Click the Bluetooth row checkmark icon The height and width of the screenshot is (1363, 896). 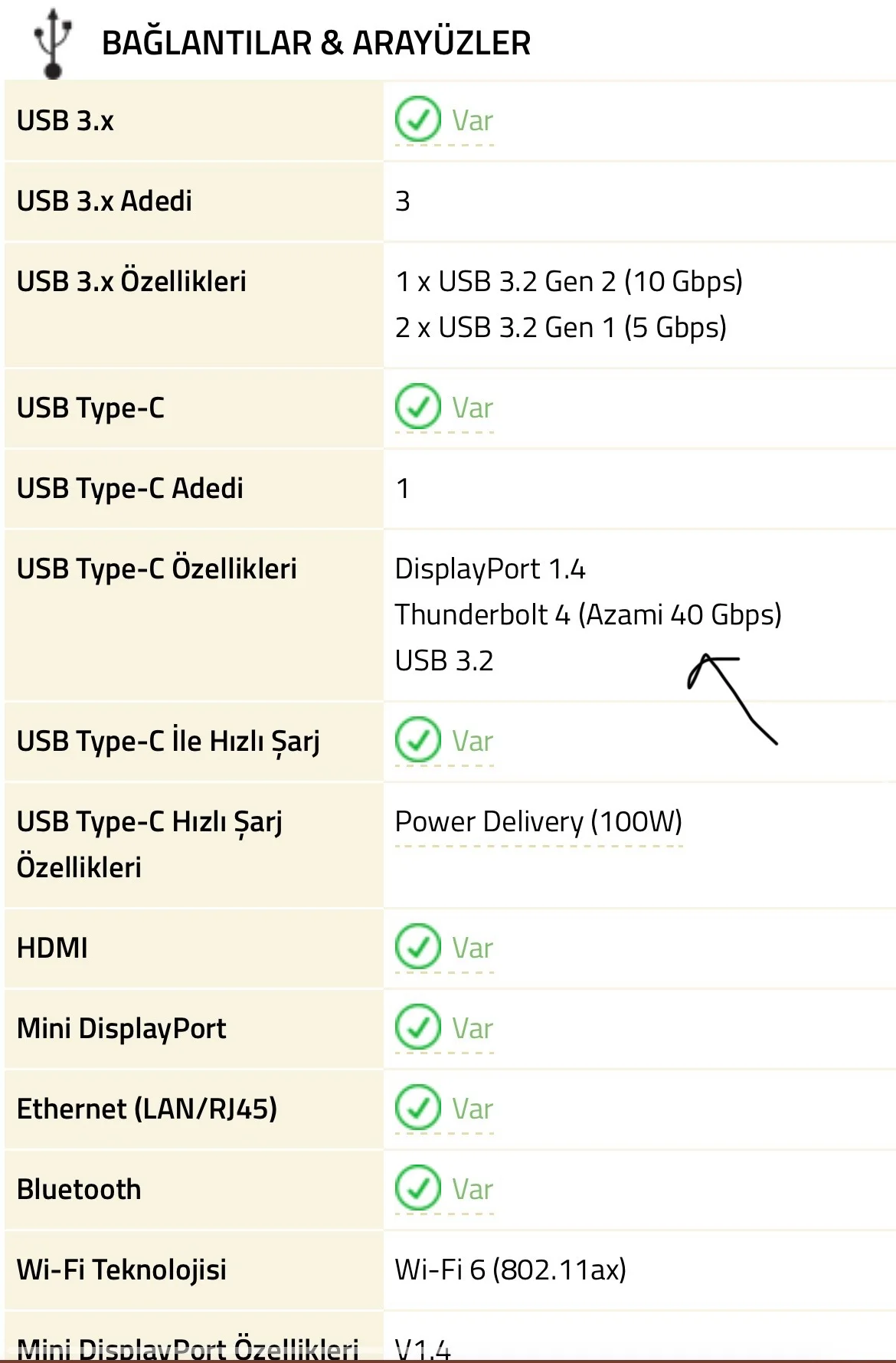coord(417,1188)
